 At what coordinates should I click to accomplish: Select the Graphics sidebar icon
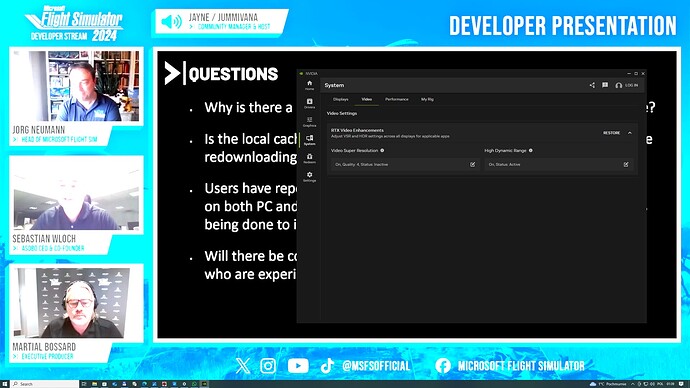point(309,122)
